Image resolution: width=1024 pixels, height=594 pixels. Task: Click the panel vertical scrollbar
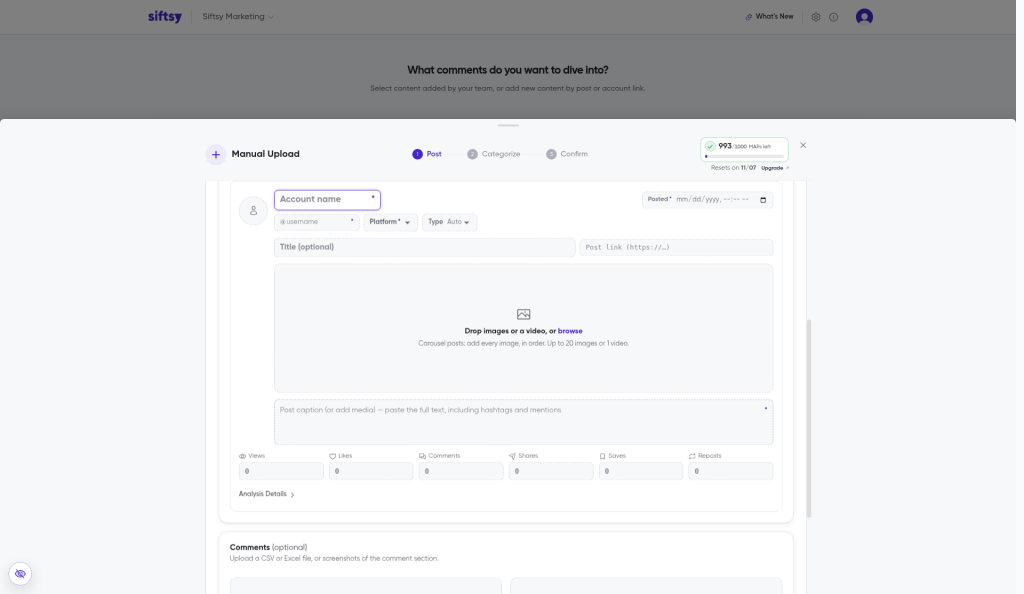809,418
